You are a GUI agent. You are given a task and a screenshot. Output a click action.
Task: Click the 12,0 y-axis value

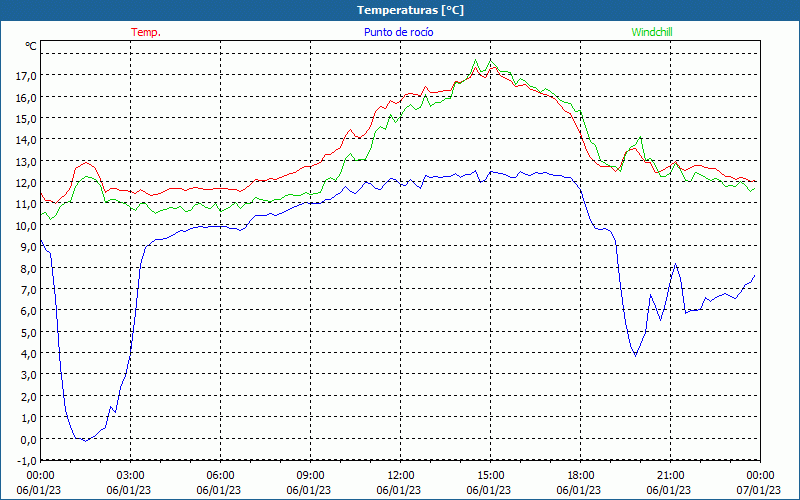(26, 183)
